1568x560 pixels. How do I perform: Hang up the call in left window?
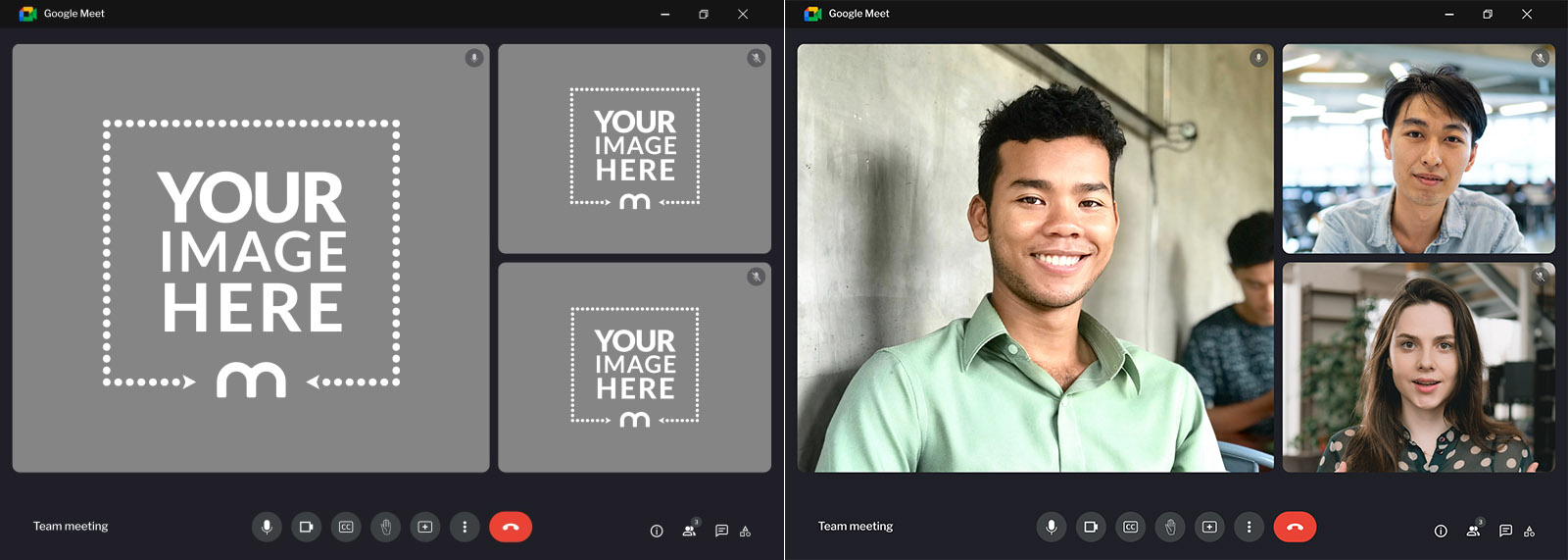(511, 527)
